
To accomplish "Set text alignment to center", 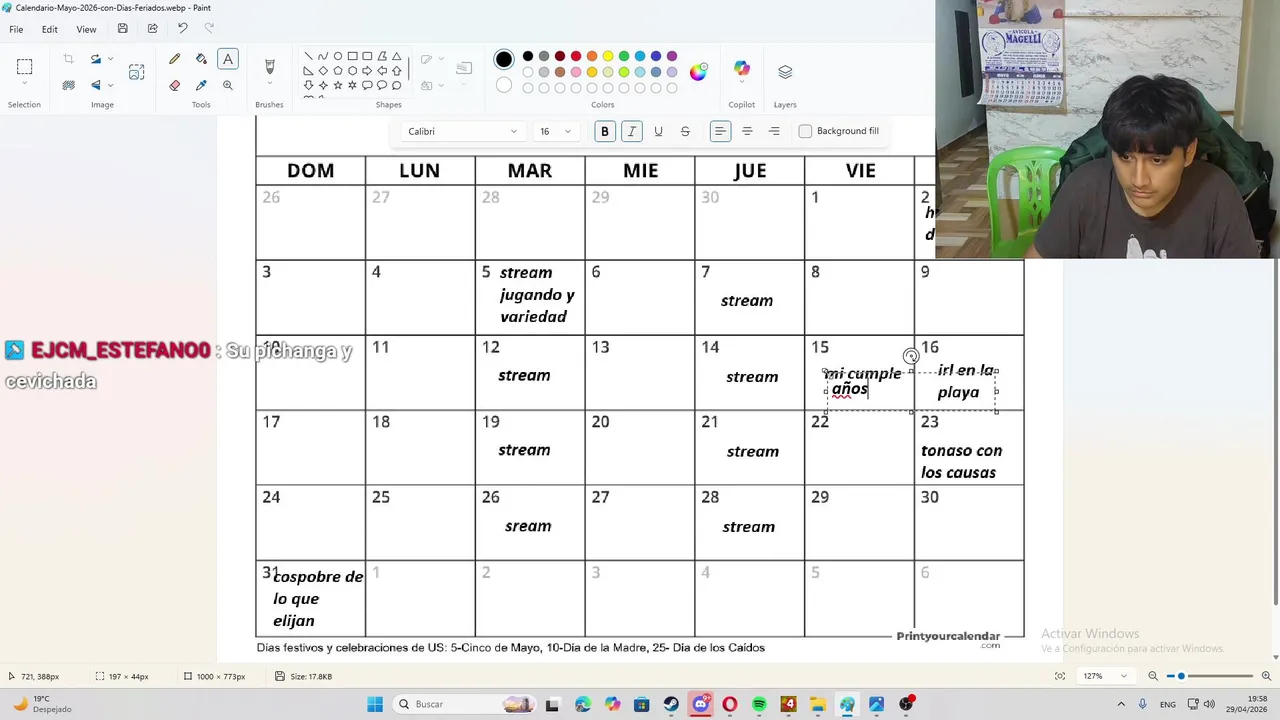I will pyautogui.click(x=747, y=131).
